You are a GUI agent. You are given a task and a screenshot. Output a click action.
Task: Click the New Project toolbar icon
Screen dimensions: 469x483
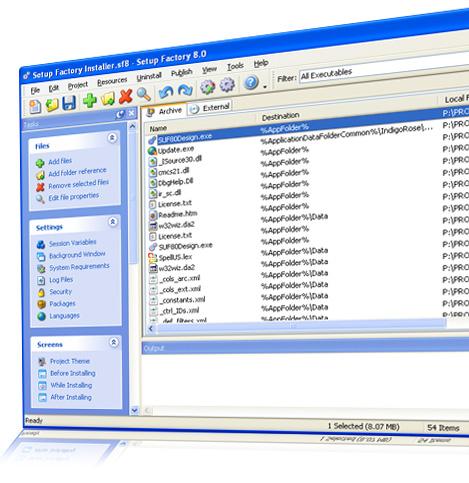(x=35, y=106)
